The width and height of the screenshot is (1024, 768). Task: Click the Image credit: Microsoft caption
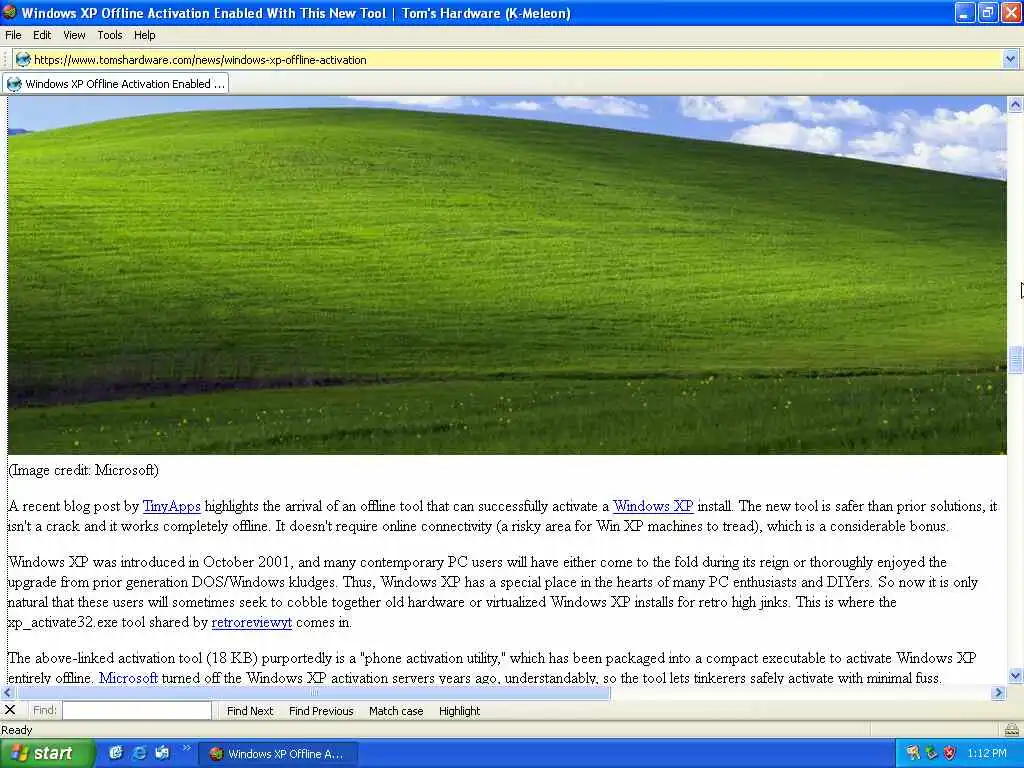click(84, 470)
